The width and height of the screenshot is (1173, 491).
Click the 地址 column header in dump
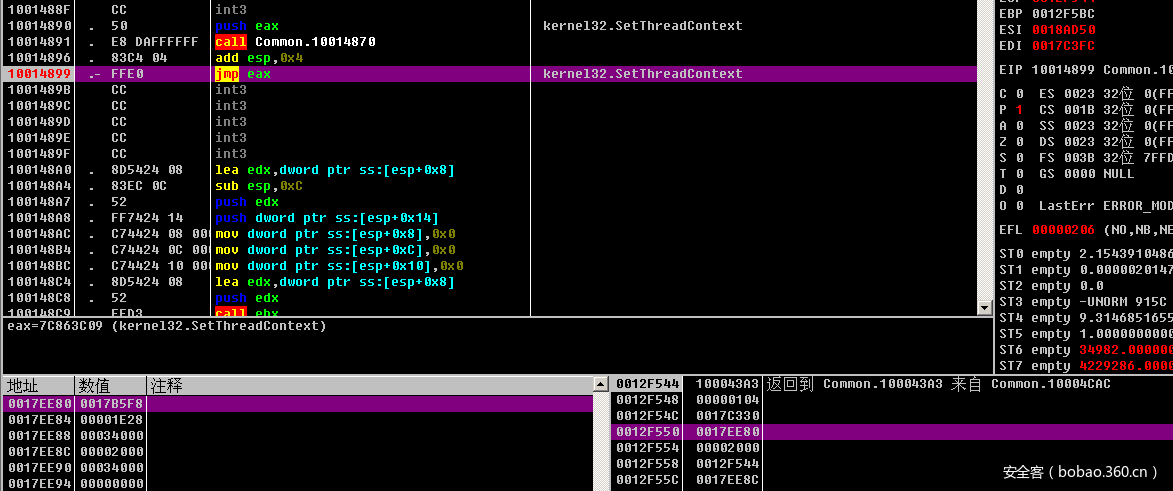click(x=38, y=385)
